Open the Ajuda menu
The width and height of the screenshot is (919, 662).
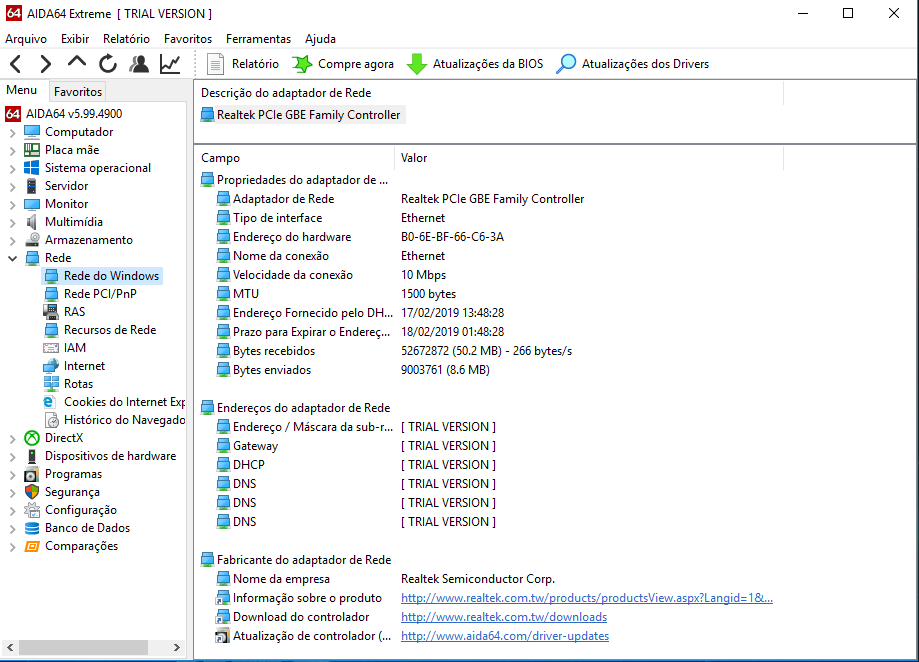click(320, 39)
